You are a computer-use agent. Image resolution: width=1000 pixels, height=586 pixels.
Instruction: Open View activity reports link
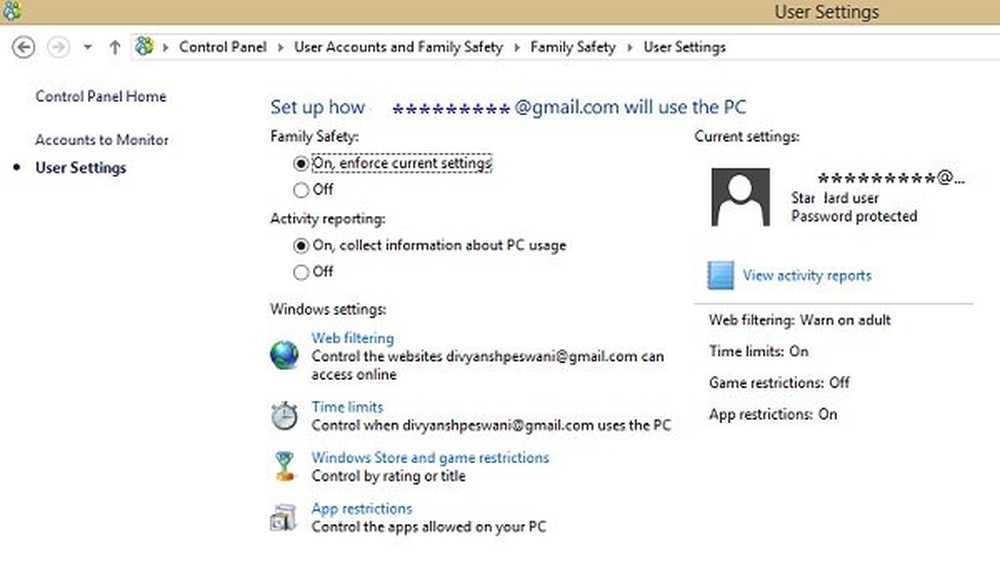pyautogui.click(x=807, y=275)
